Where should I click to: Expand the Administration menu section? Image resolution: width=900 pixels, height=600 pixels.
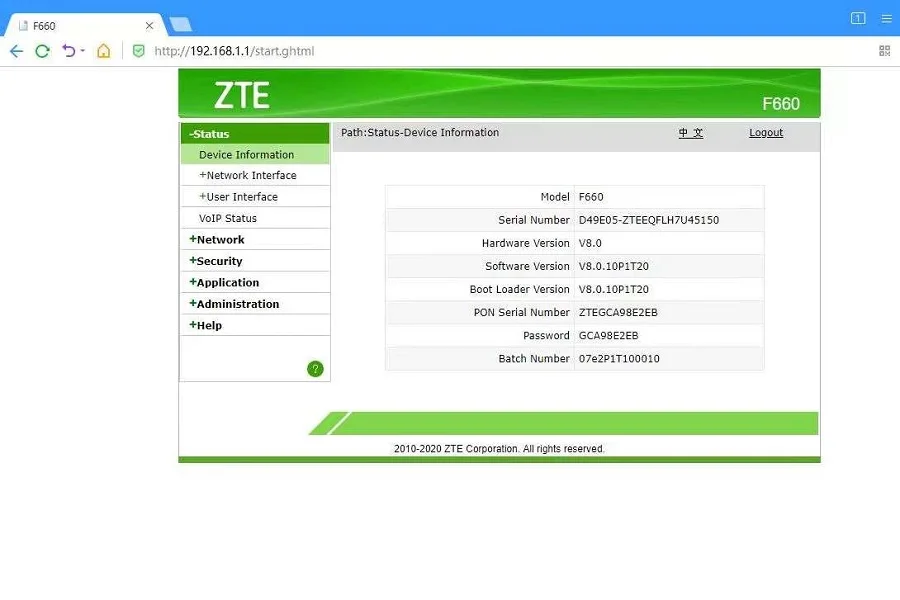pos(236,304)
